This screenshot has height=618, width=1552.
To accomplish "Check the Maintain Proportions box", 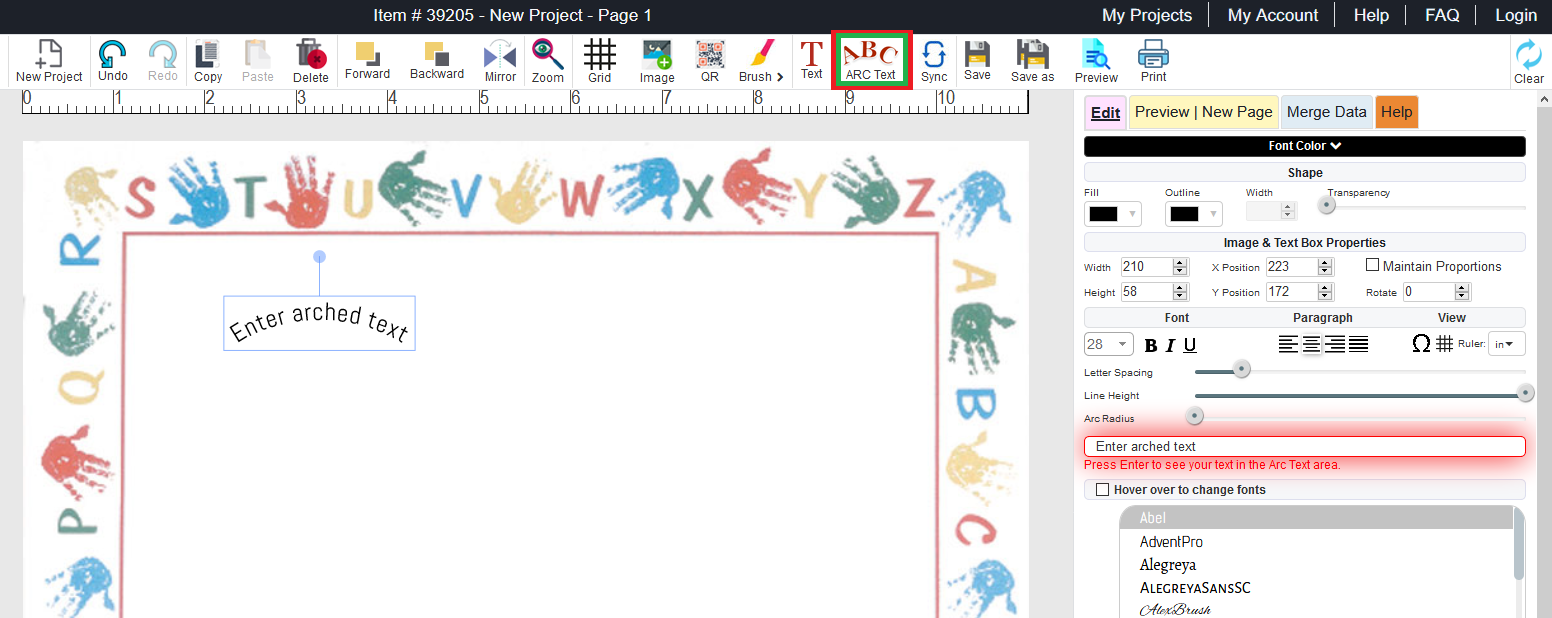I will pos(1373,265).
